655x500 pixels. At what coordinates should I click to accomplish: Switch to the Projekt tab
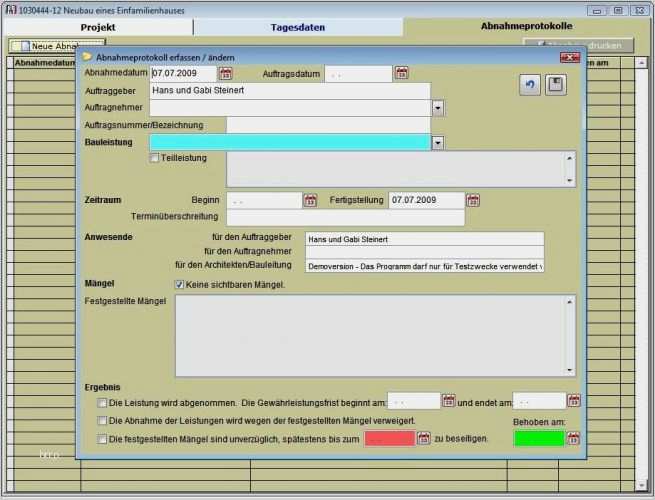[x=97, y=27]
